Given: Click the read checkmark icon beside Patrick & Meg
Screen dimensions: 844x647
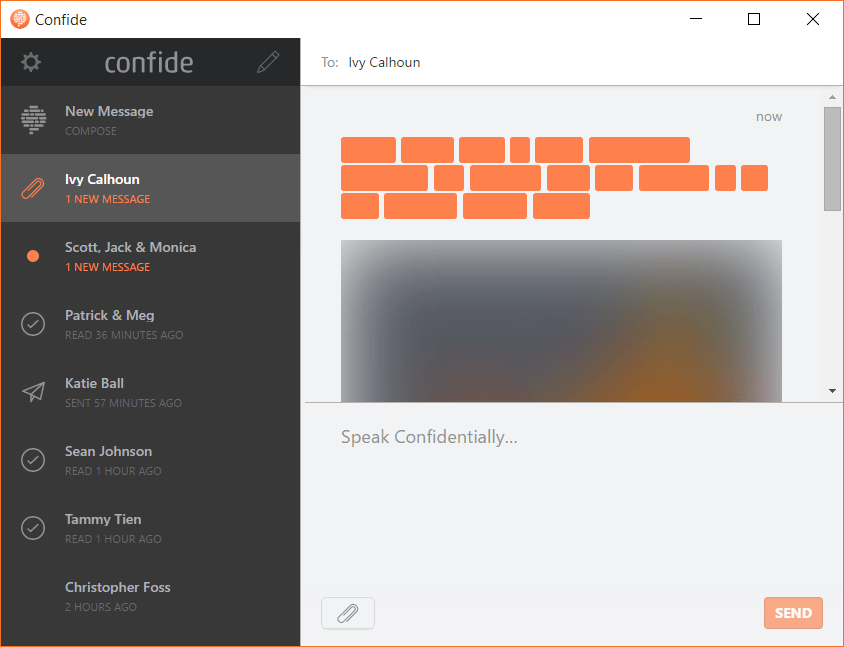Looking at the screenshot, I should coord(33,324).
